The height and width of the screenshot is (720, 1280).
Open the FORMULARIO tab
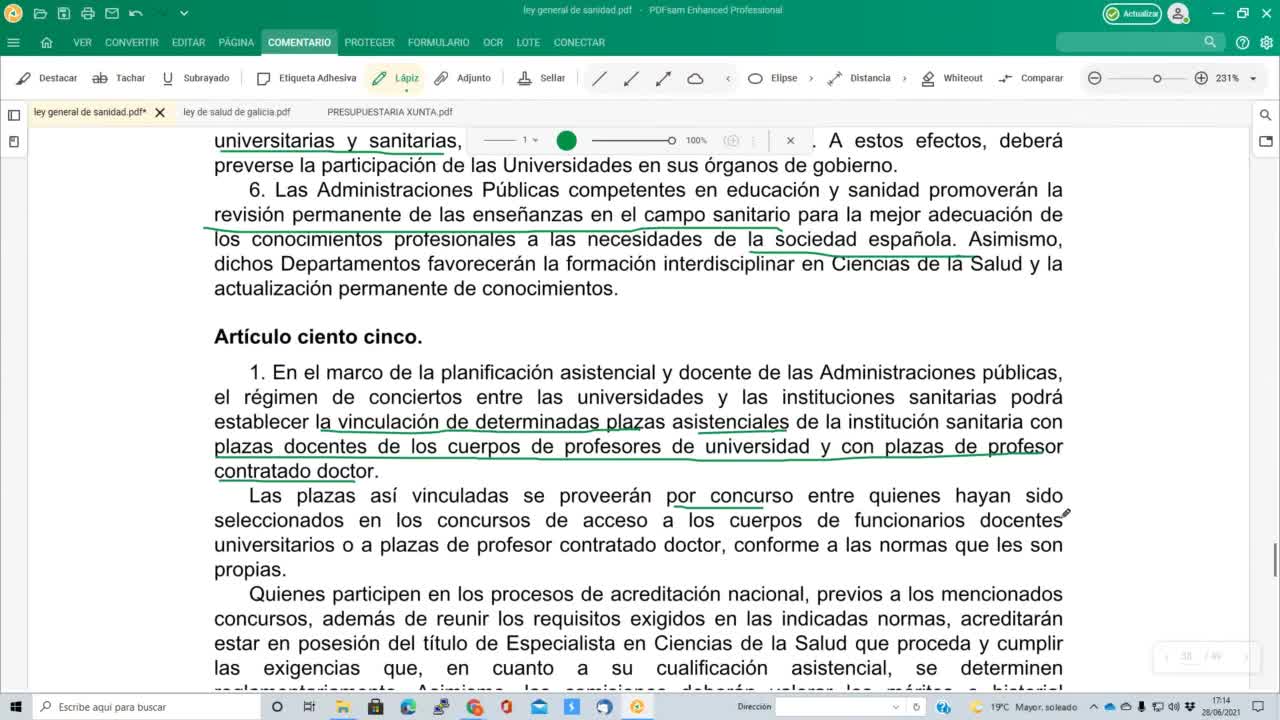click(438, 42)
